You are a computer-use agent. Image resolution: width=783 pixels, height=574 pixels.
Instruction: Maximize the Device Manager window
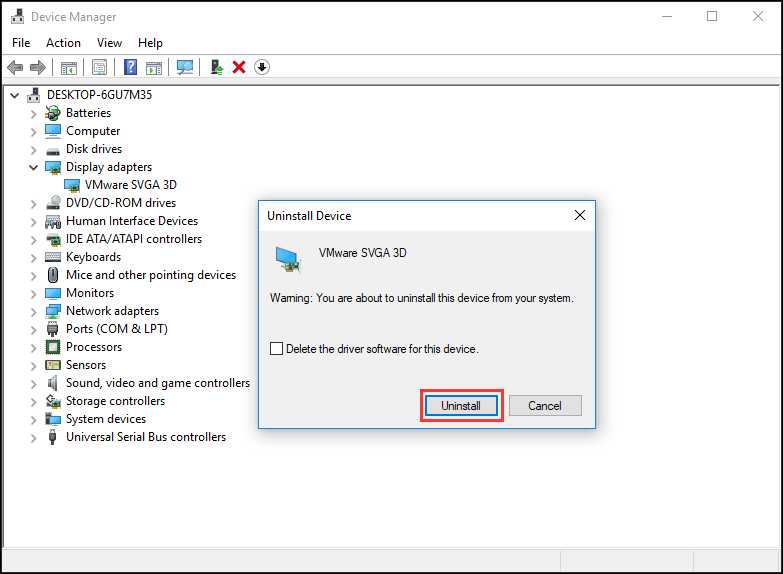[x=712, y=16]
